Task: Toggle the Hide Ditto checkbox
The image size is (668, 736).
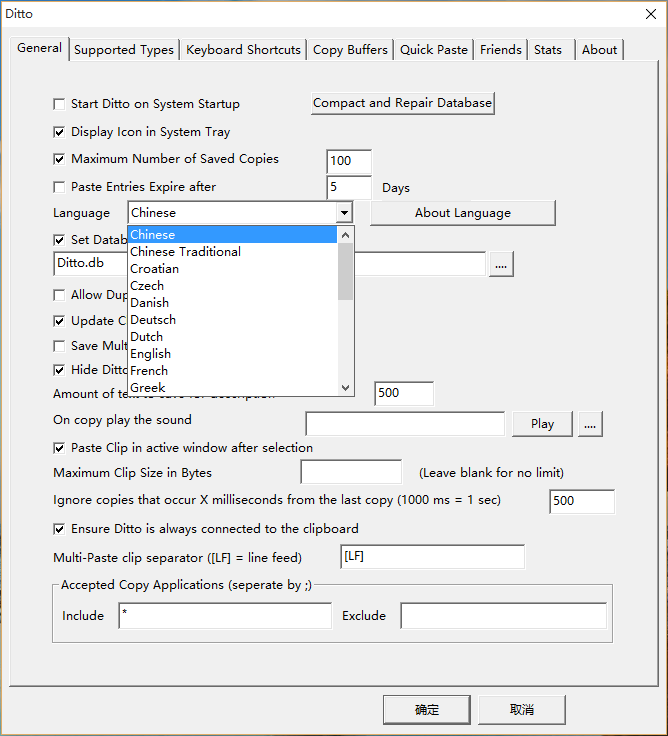Action: pyautogui.click(x=59, y=370)
